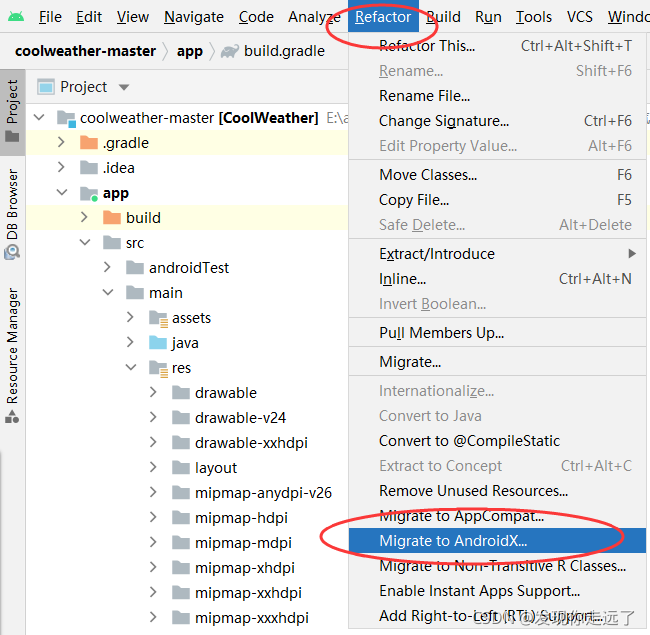The image size is (650, 635).
Task: Click the layout folder icon
Action: point(181,468)
